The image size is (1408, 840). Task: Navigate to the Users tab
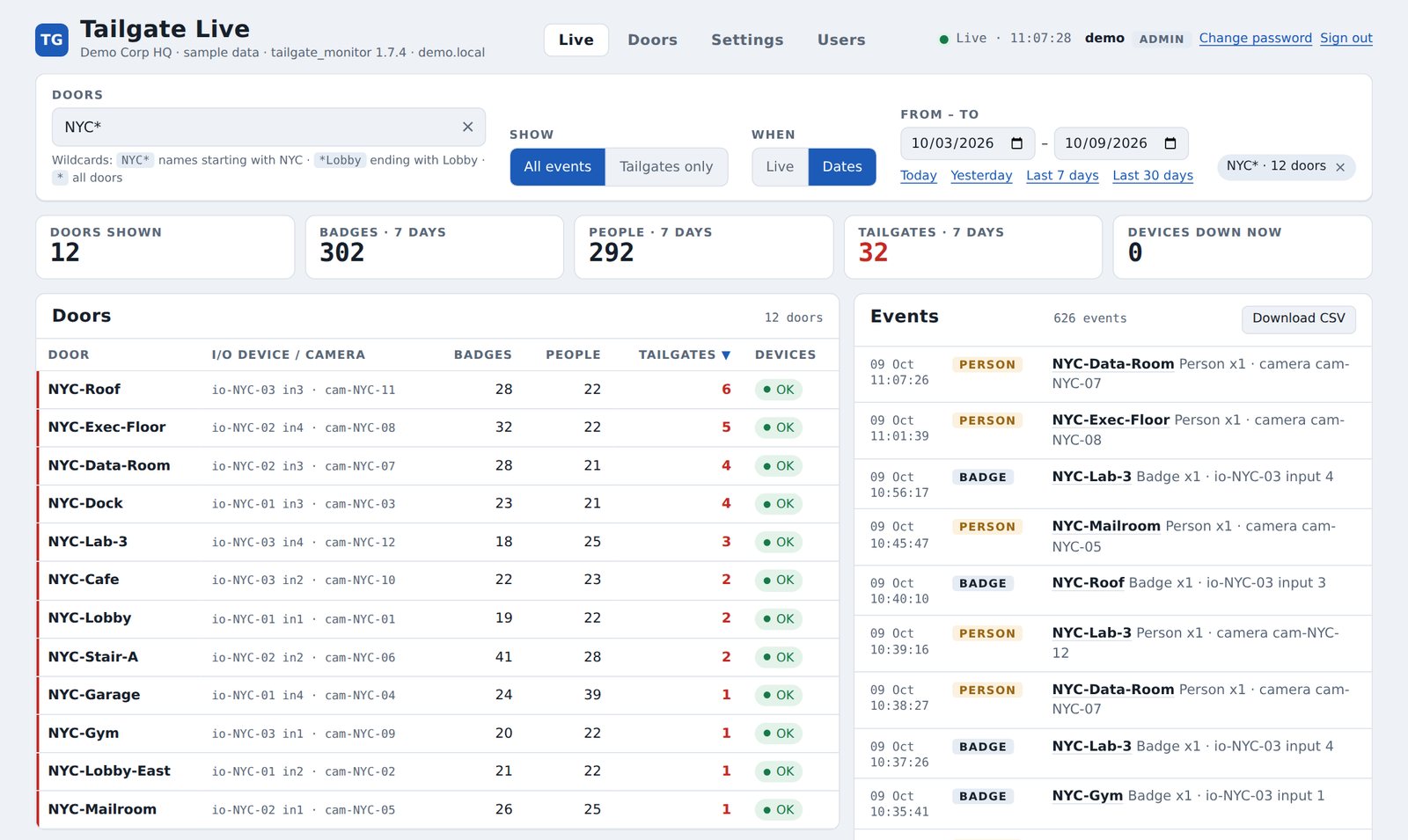point(841,40)
